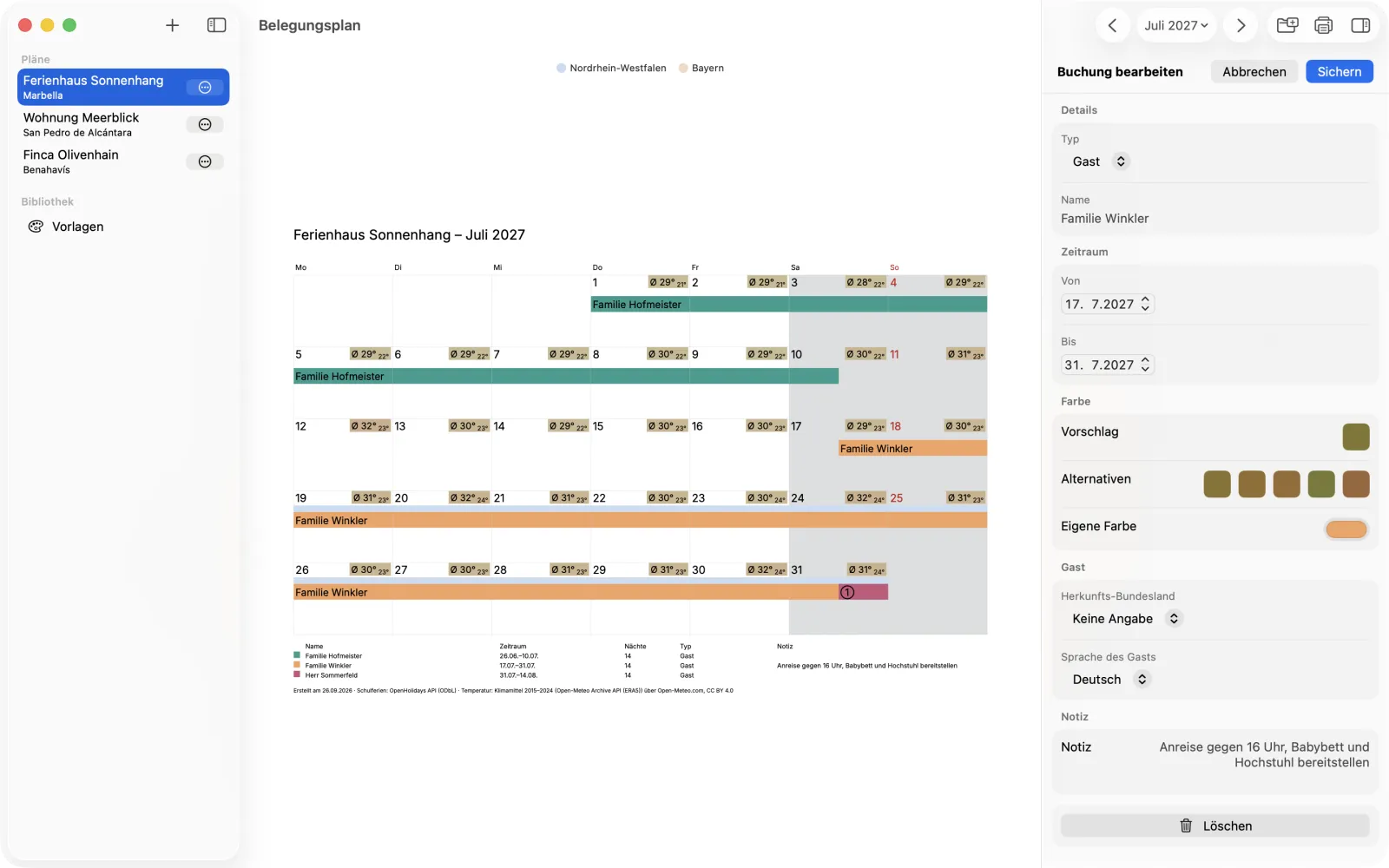1389x868 pixels.
Task: Toggle the right inspector panel icon
Action: (1360, 25)
